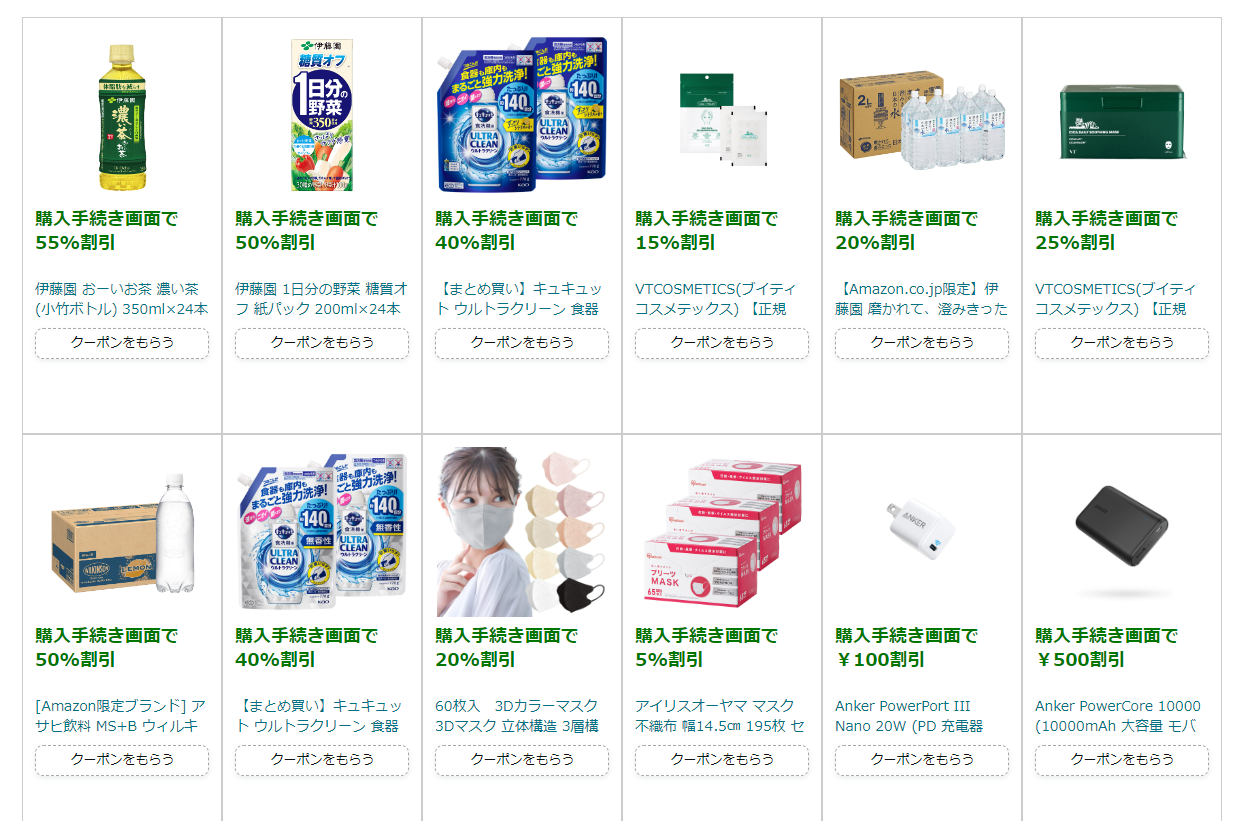
Task: Claim coupon for Anker PowerCore 10000
Action: [x=1122, y=759]
